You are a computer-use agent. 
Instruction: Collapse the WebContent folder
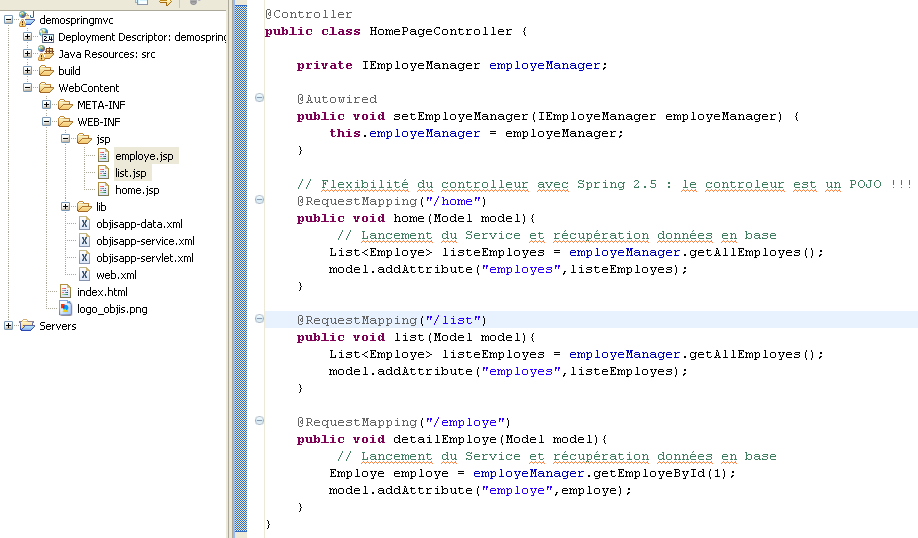(x=27, y=88)
